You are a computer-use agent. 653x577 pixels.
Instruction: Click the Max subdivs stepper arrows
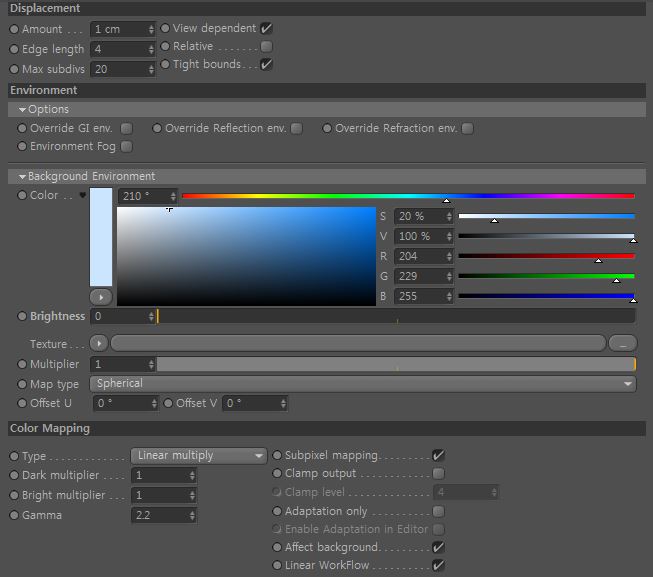[151, 69]
